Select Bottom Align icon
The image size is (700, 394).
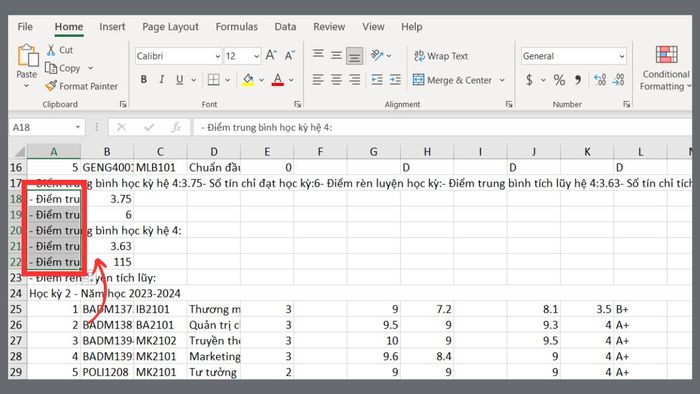[x=354, y=56]
